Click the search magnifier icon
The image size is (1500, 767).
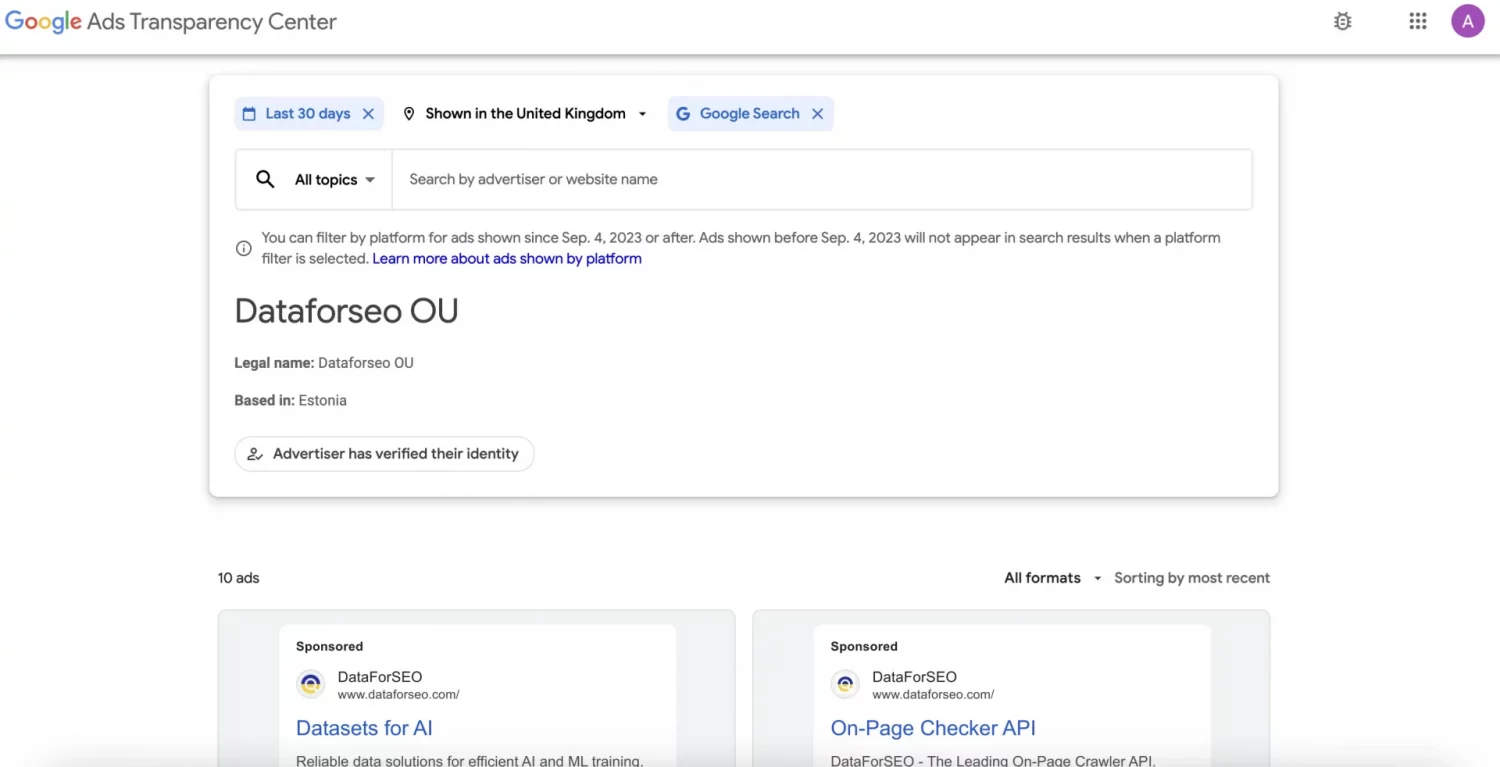(265, 179)
